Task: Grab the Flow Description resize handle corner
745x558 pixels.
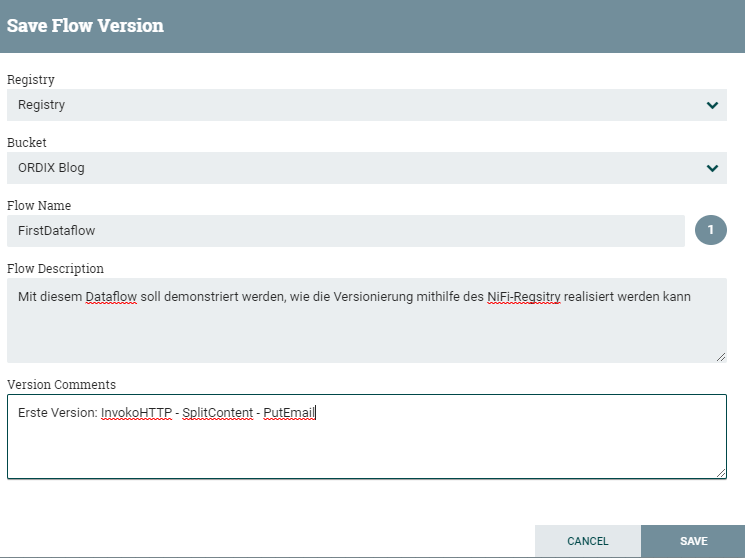Action: pos(721,357)
